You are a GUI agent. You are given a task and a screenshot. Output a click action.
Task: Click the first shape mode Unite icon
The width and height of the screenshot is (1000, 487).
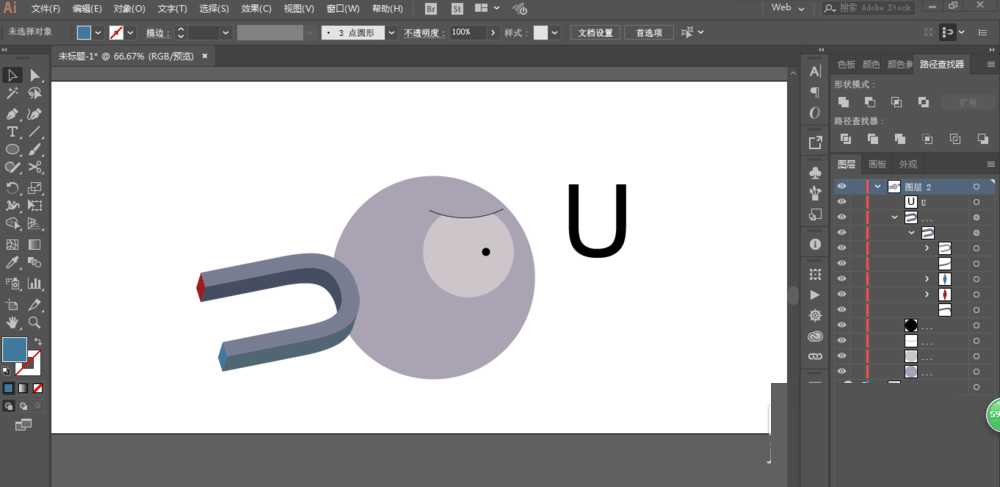(x=844, y=102)
